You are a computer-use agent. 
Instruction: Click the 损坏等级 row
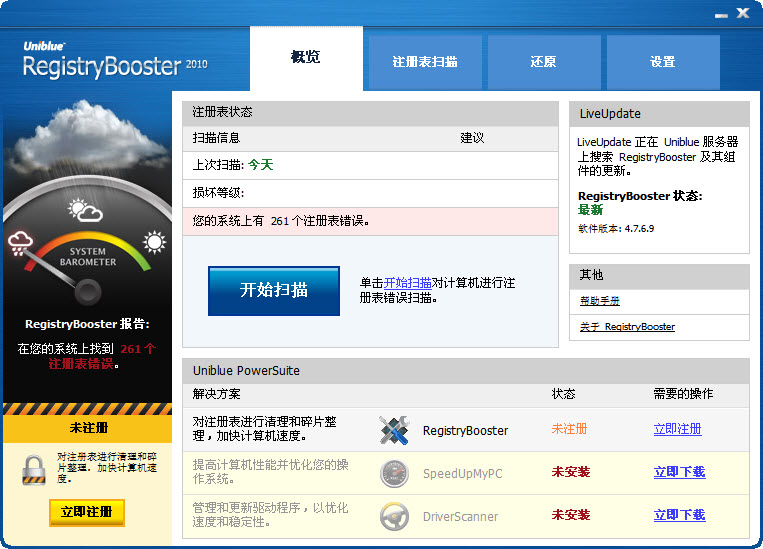tap(370, 193)
